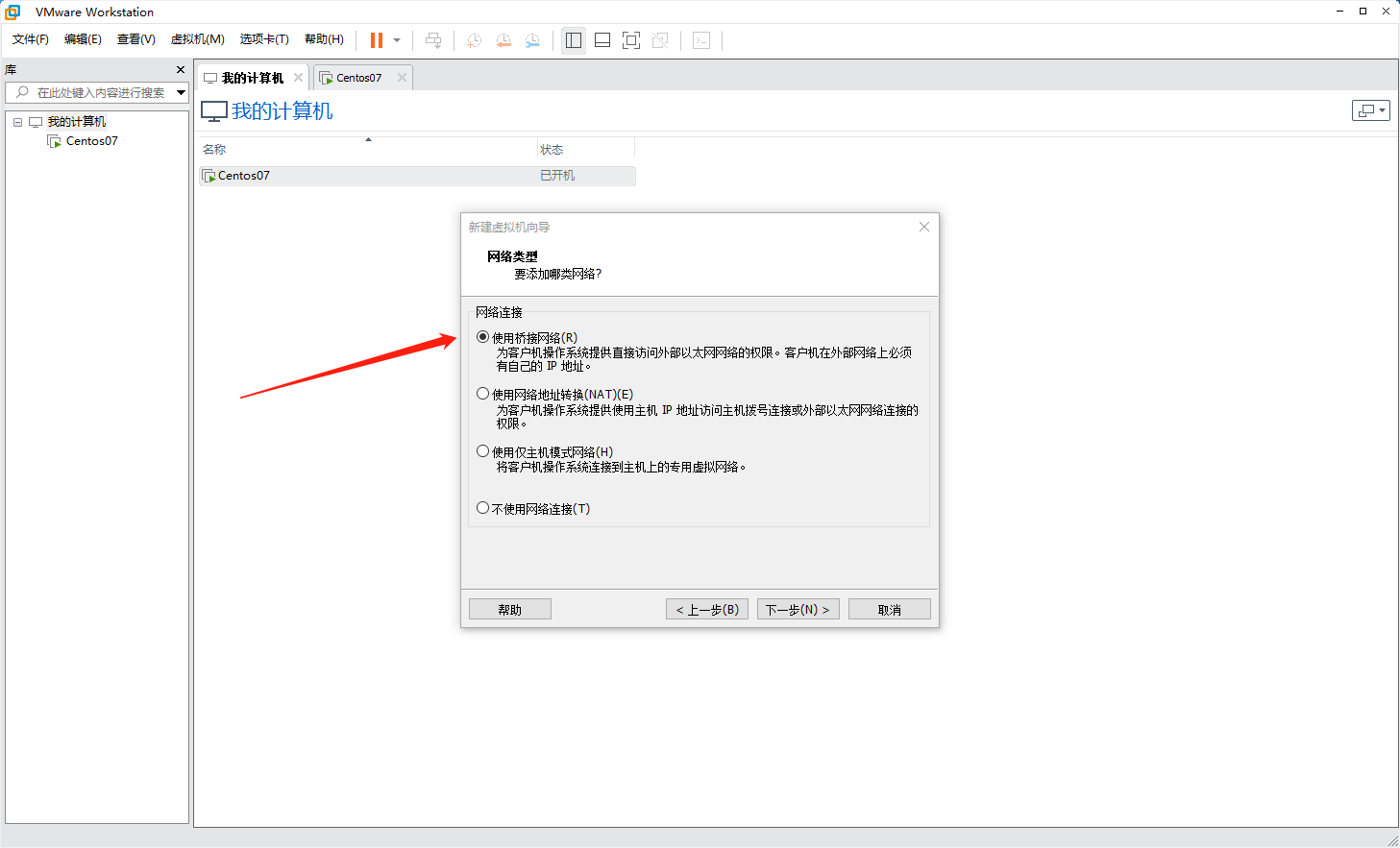Viewport: 1400px width, 848px height.
Task: Click the full screen mode icon
Action: (631, 40)
